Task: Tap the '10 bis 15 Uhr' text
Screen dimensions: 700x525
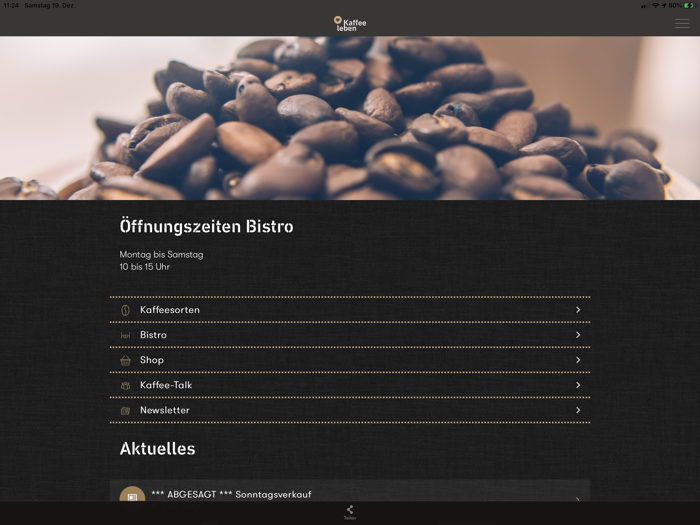Action: (145, 267)
